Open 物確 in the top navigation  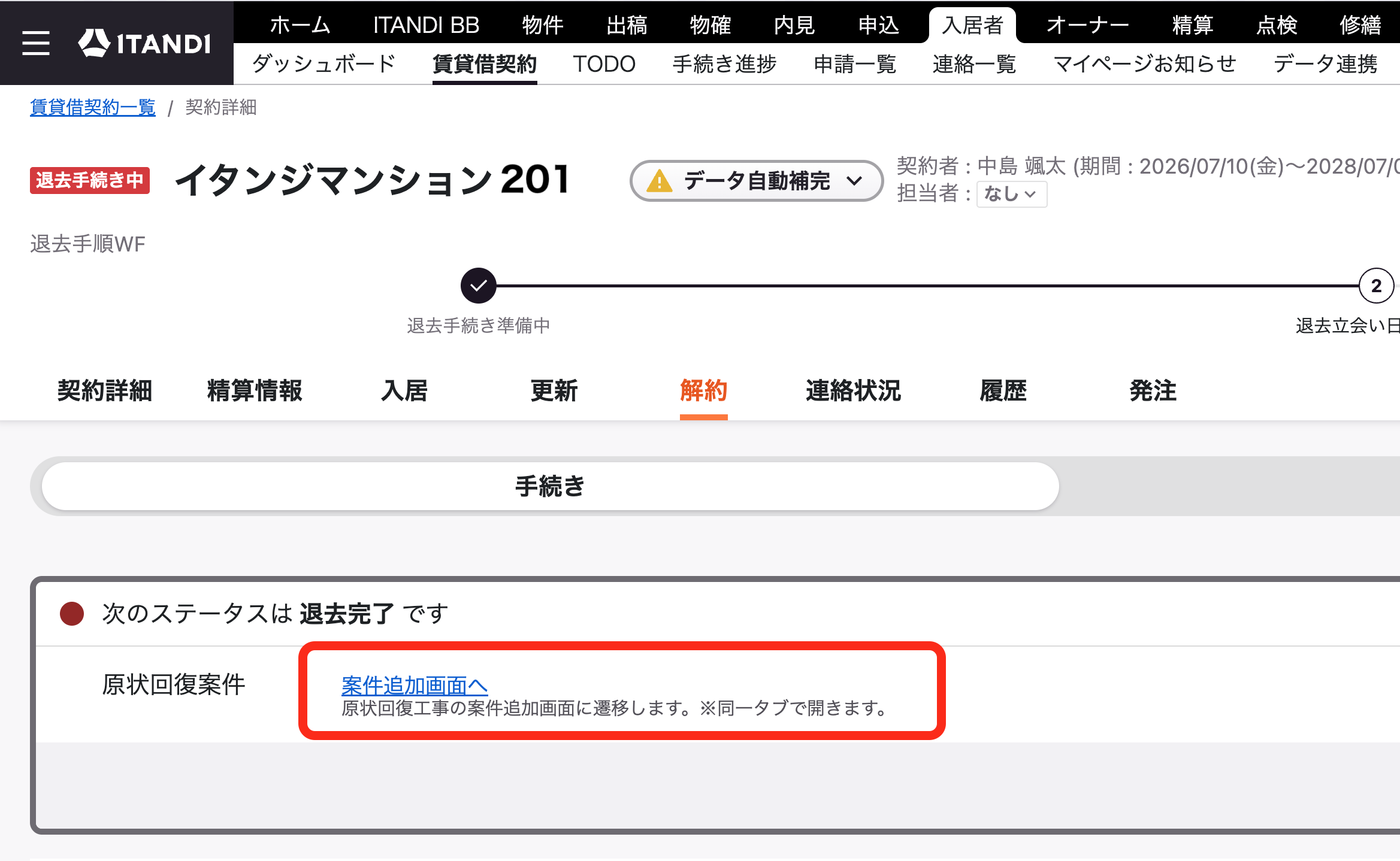coord(710,25)
